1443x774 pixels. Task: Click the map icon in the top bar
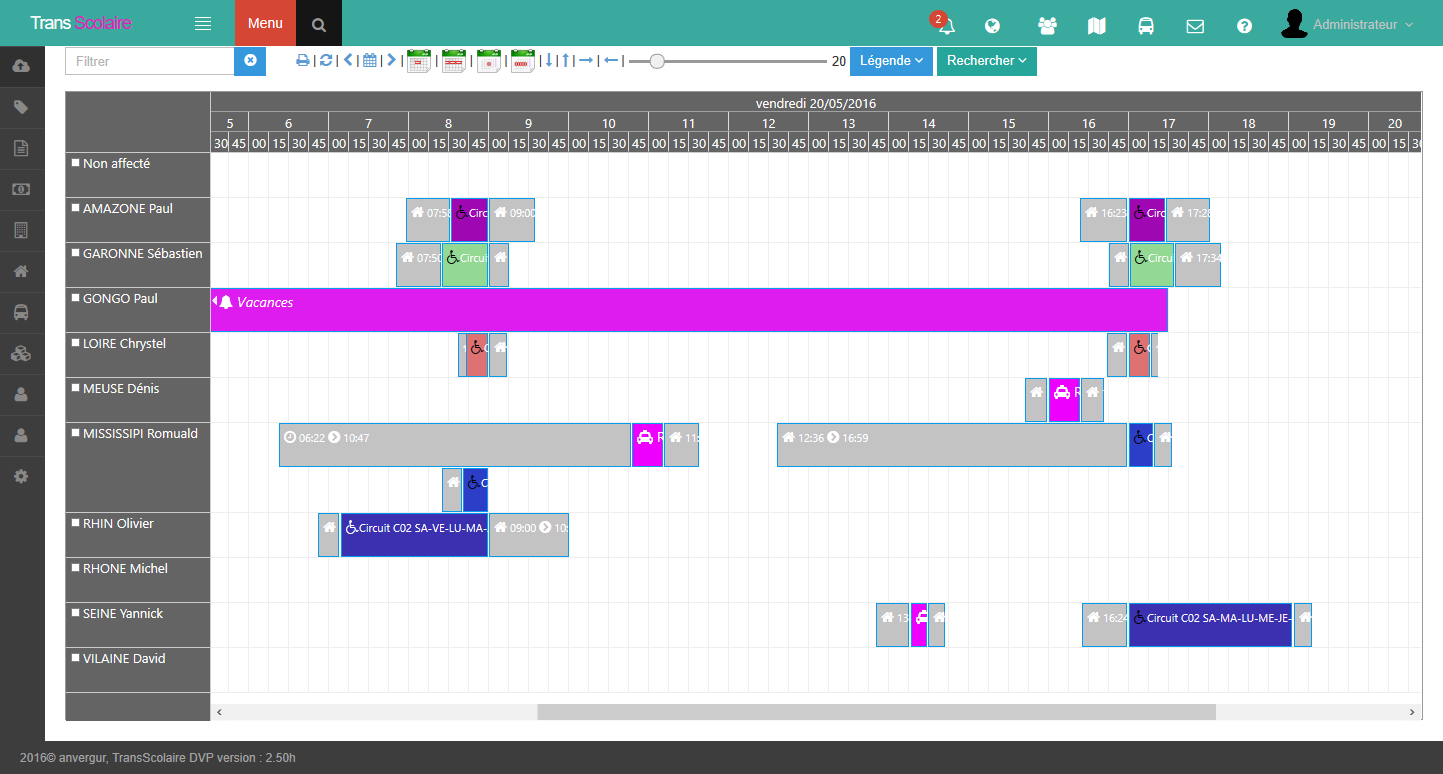pyautogui.click(x=1097, y=26)
